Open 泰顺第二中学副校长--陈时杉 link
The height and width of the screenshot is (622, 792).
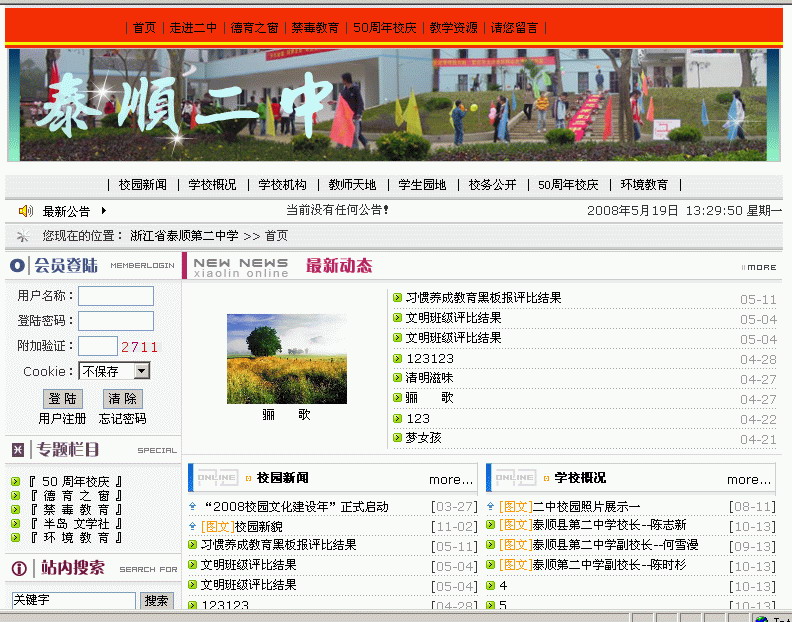pos(592,565)
